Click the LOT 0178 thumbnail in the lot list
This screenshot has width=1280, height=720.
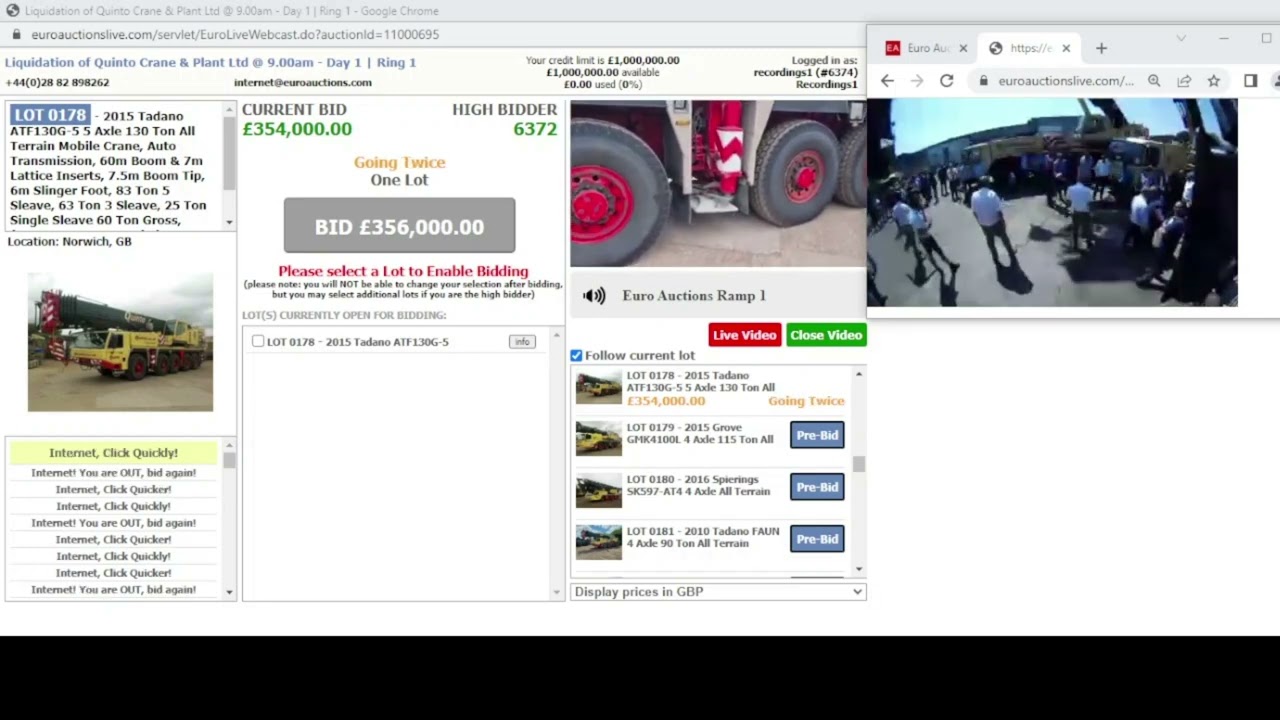pos(598,388)
